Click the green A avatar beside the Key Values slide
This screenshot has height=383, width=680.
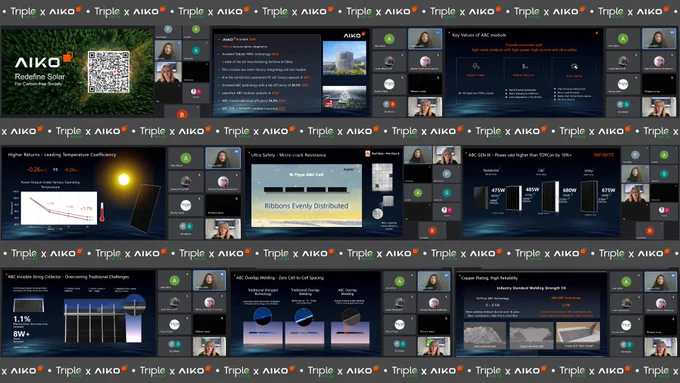(623, 39)
